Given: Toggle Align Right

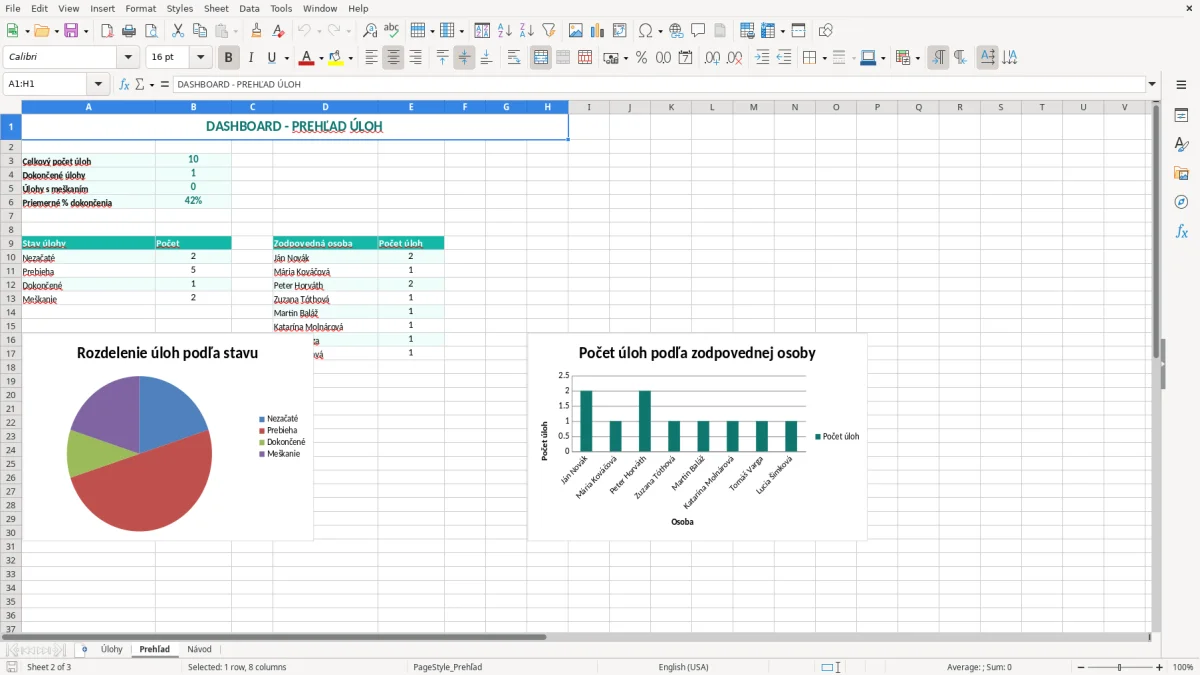Looking at the screenshot, I should 415,58.
